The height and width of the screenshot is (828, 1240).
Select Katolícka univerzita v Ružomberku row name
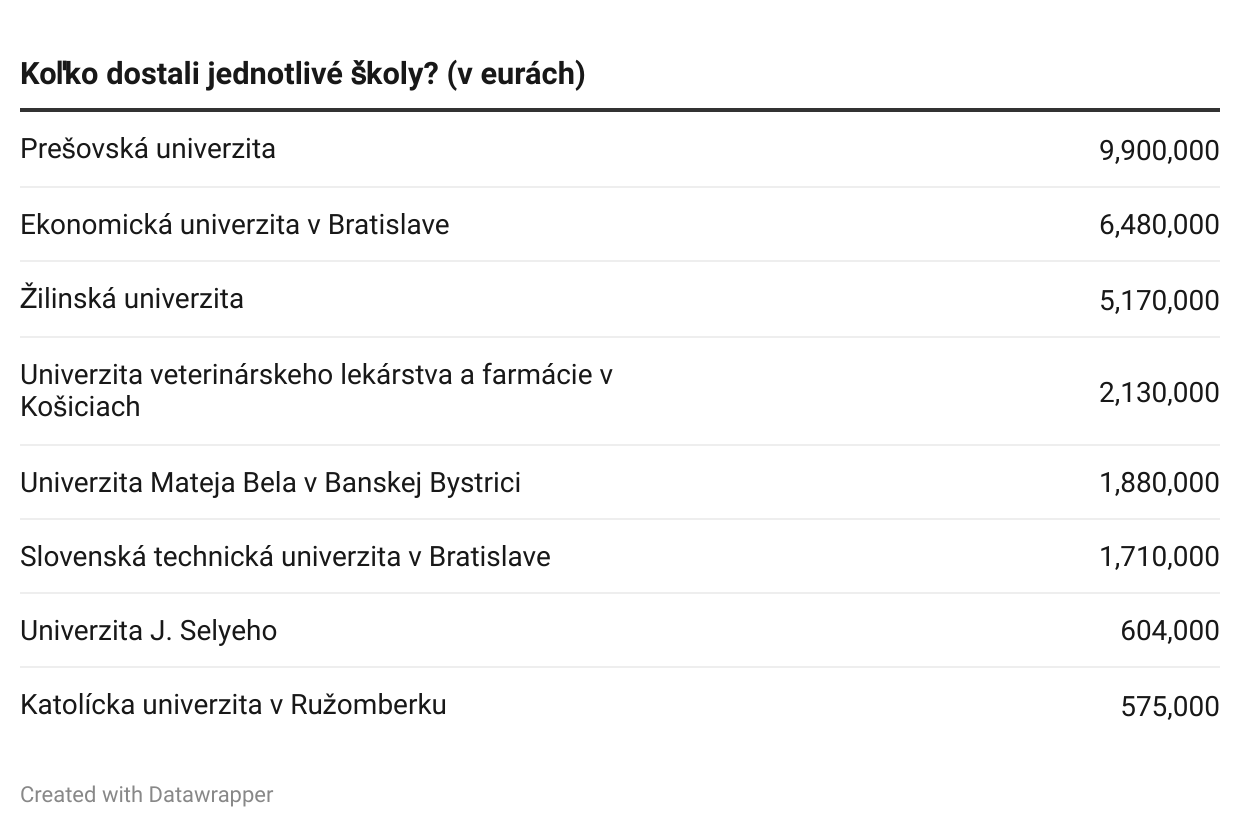coord(233,705)
